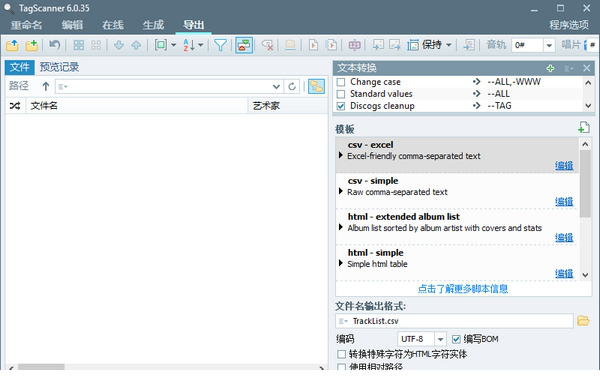Click the refresh path icon
600x384 pixels.
pos(292,86)
